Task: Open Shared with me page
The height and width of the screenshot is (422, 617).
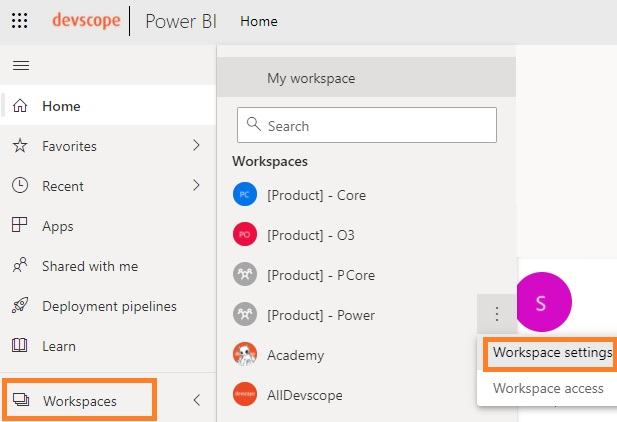Action: (89, 266)
